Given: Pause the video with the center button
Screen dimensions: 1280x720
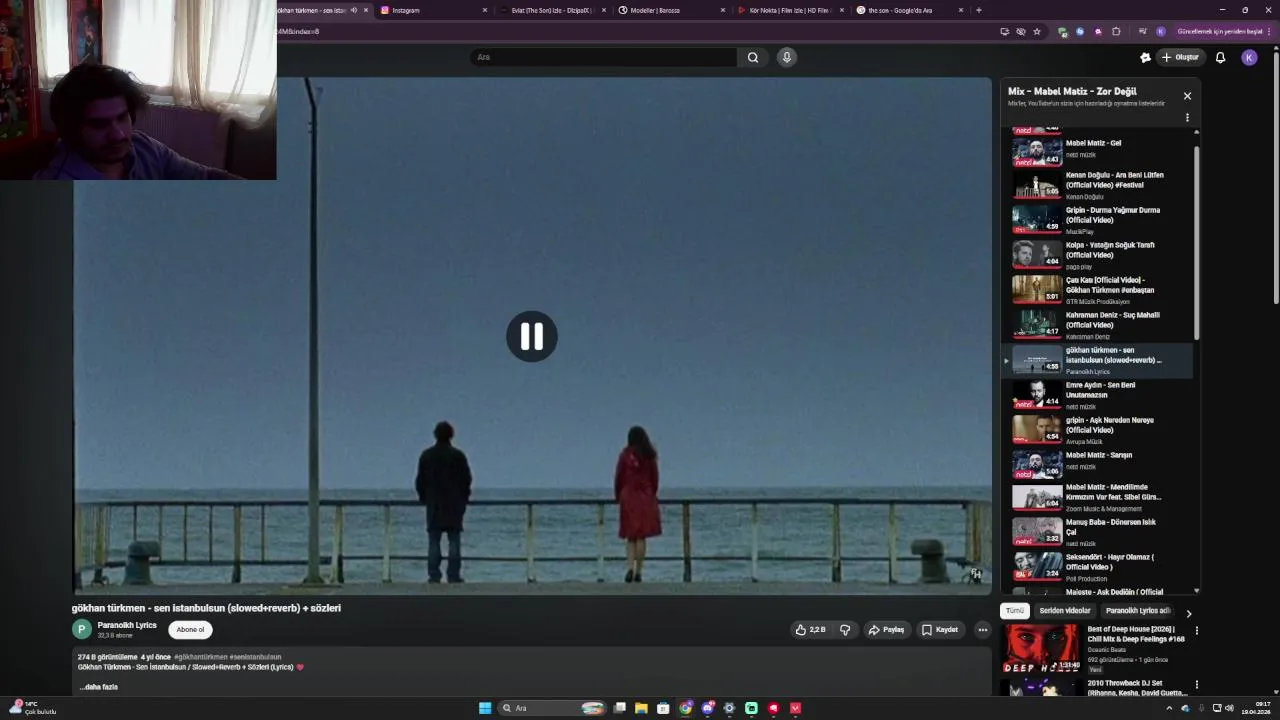Looking at the screenshot, I should 531,336.
